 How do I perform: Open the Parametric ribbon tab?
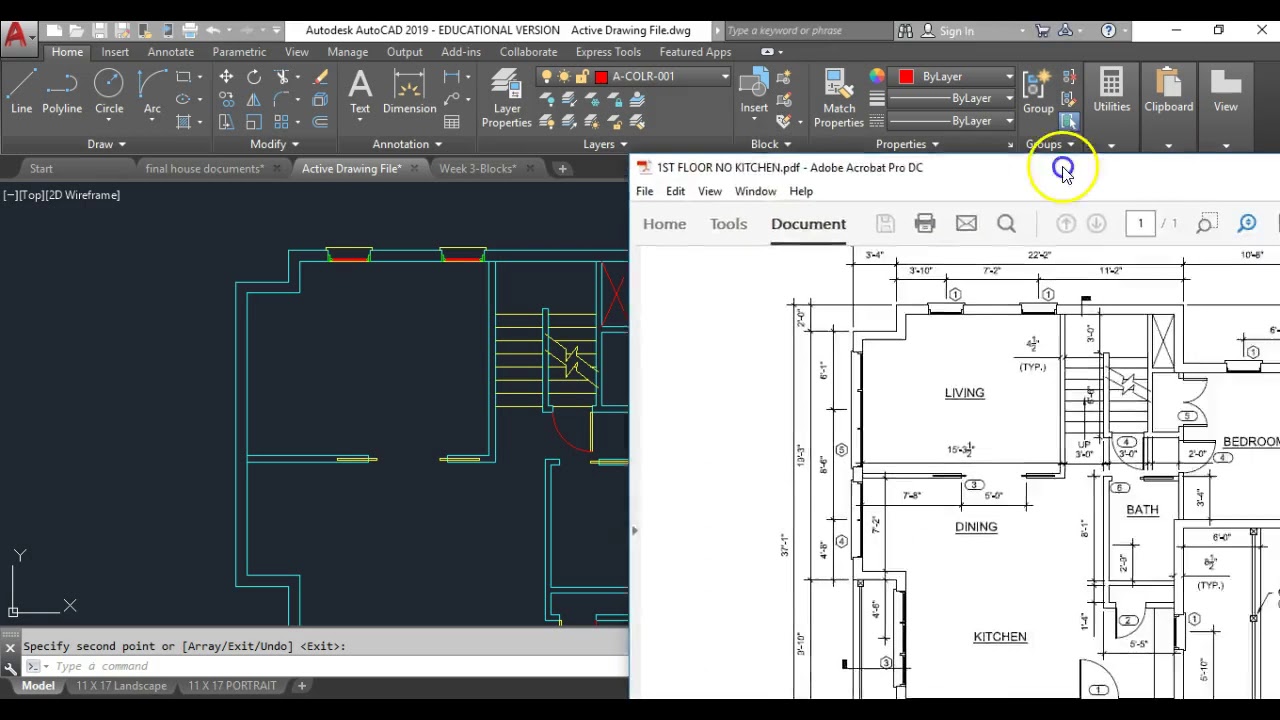point(239,52)
